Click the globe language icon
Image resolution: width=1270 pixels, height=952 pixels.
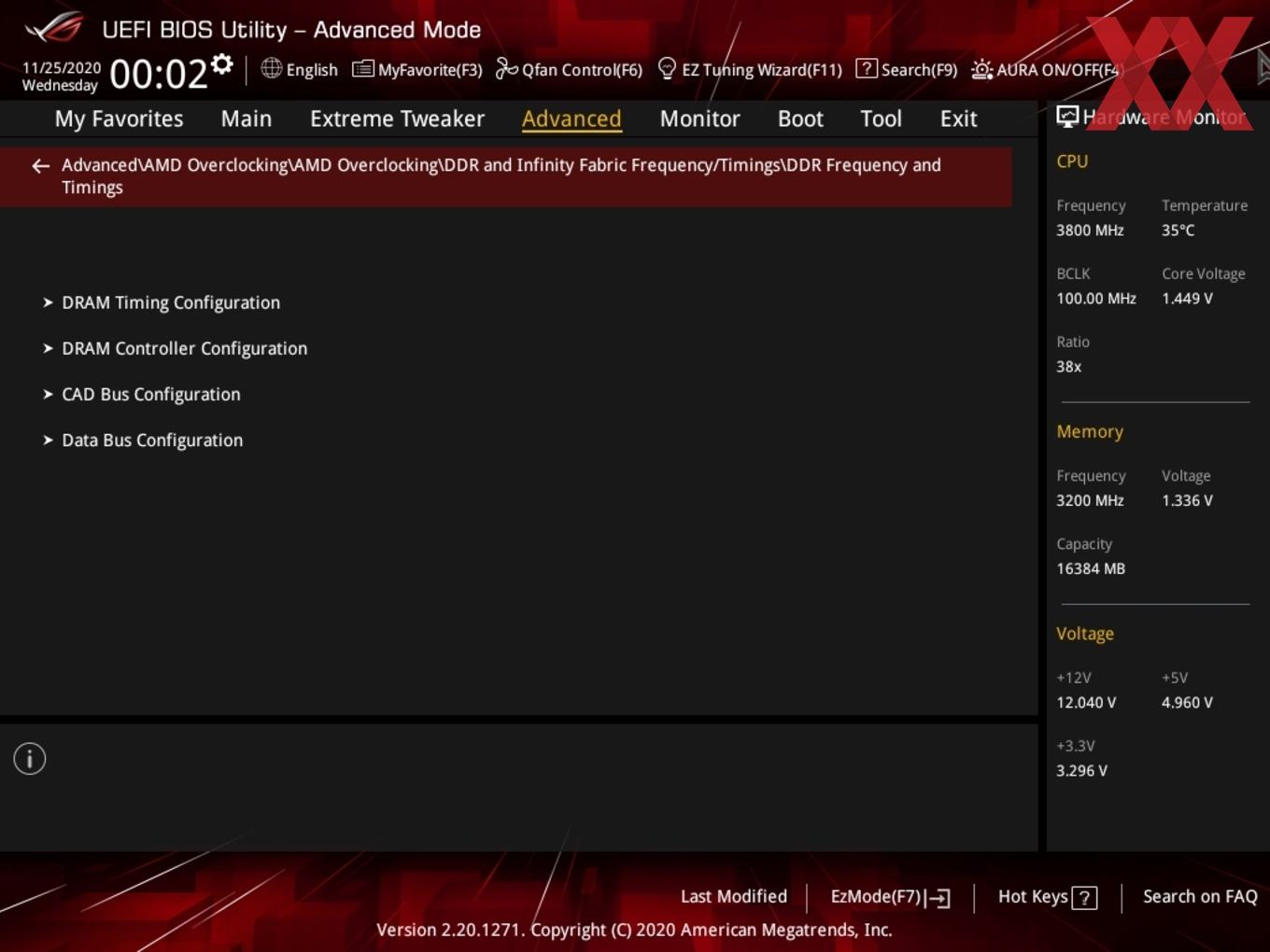pos(271,68)
